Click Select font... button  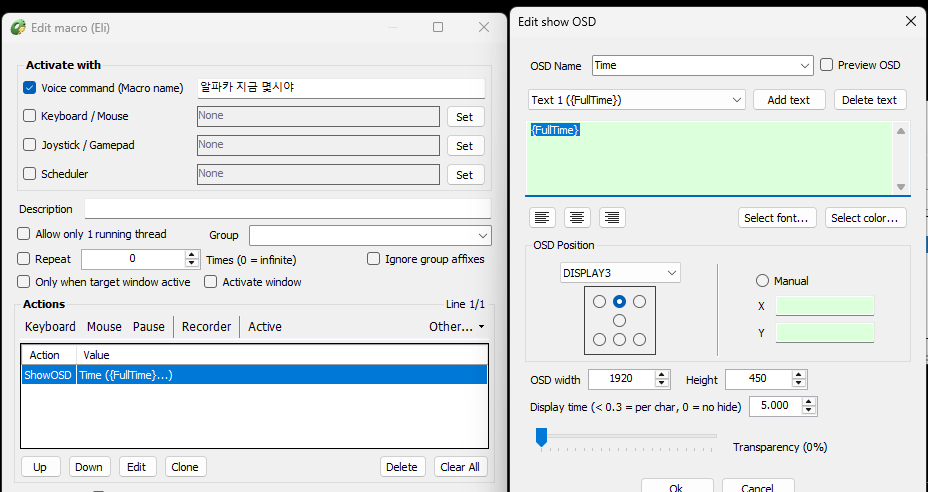click(x=777, y=218)
